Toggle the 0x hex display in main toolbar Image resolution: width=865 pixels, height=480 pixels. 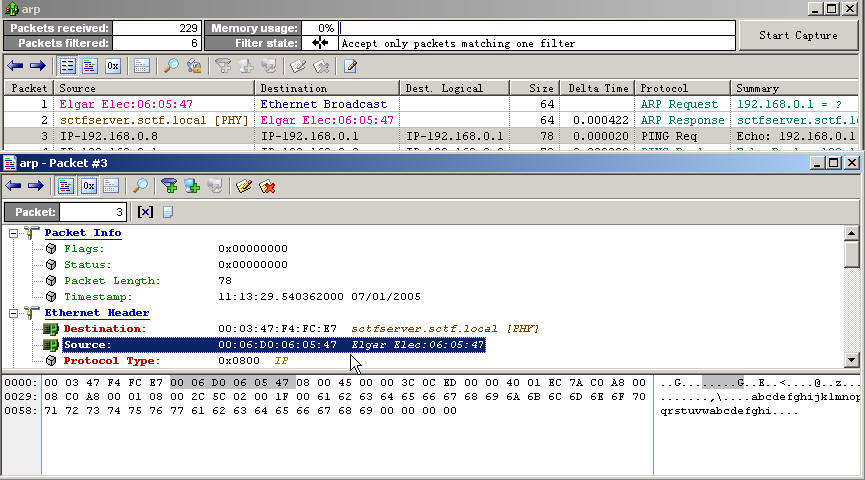pos(113,66)
